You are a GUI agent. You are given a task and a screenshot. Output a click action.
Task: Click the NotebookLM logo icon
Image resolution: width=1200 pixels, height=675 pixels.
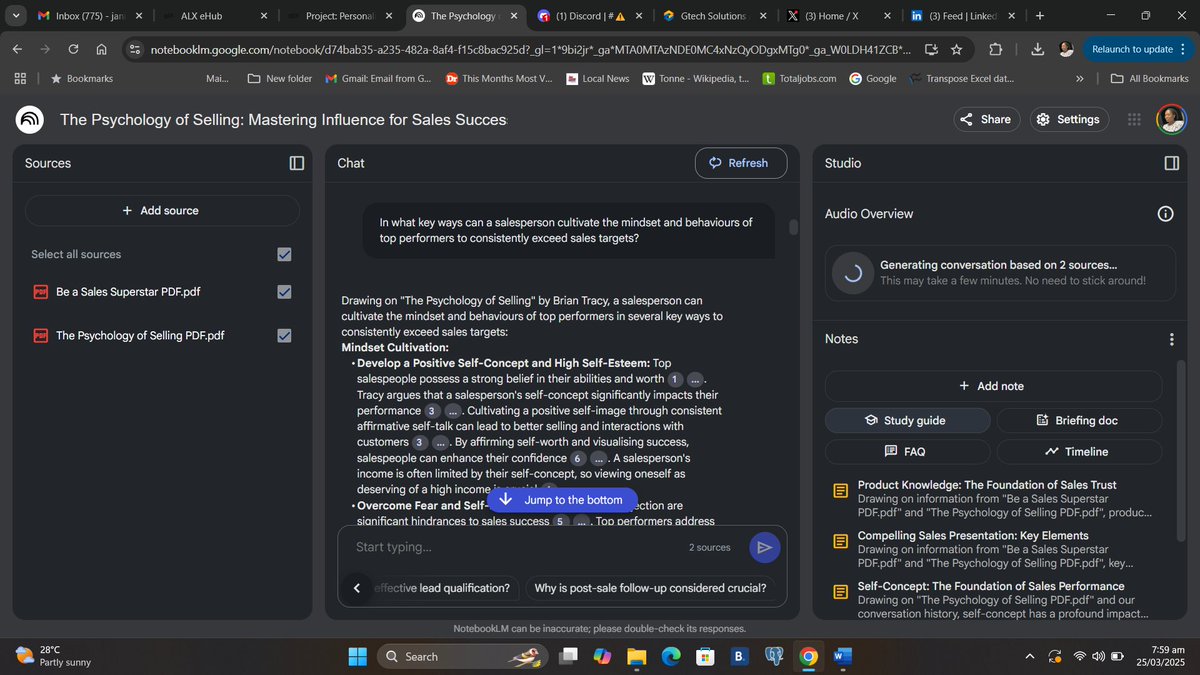coord(29,119)
